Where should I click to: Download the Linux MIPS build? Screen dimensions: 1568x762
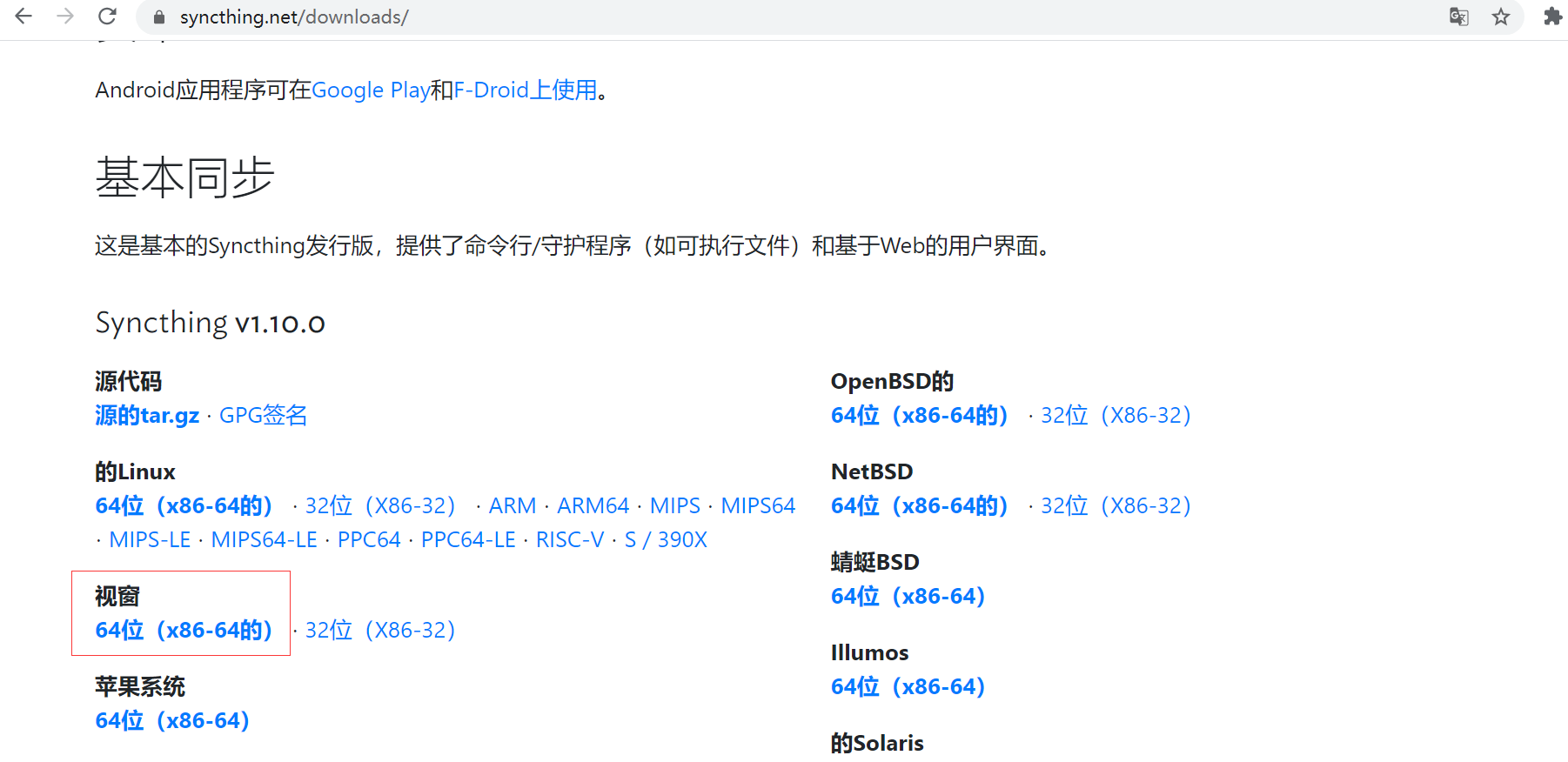click(x=675, y=505)
